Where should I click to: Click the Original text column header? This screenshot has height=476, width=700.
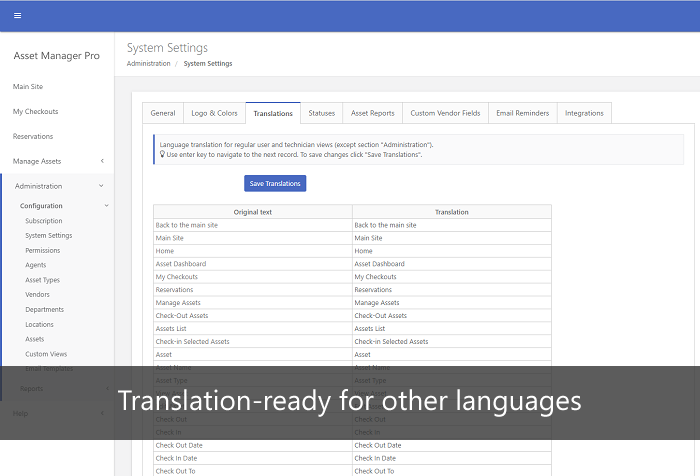(253, 212)
